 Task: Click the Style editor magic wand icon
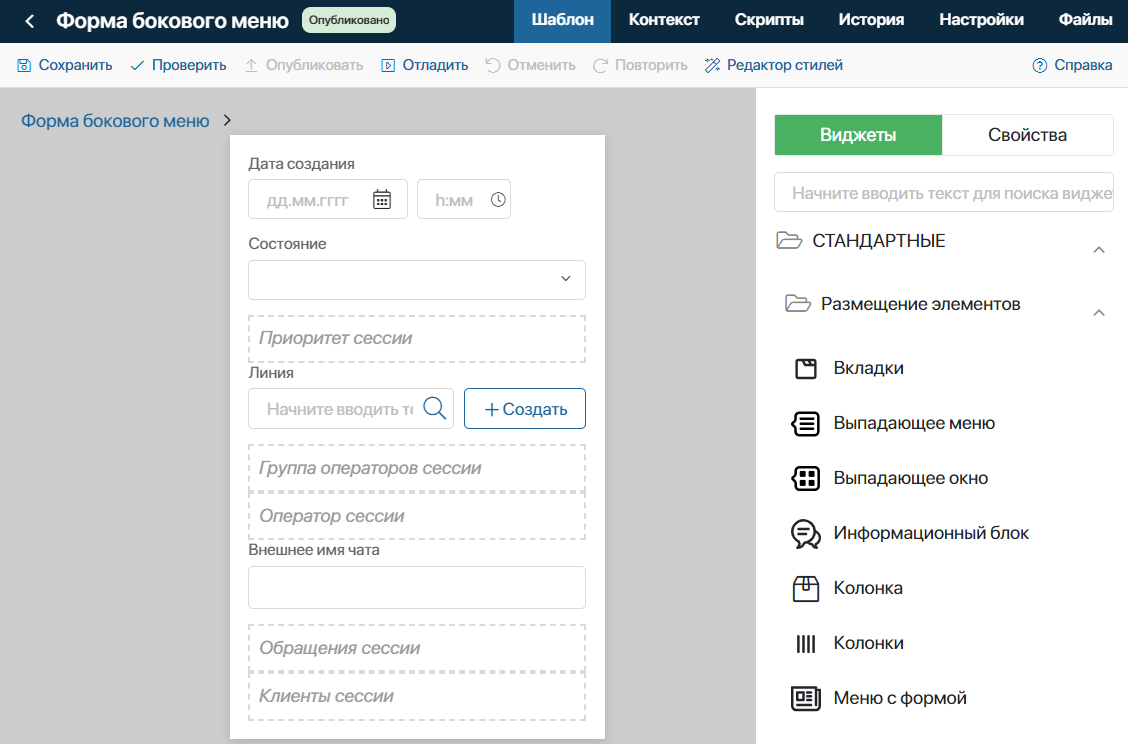[712, 65]
